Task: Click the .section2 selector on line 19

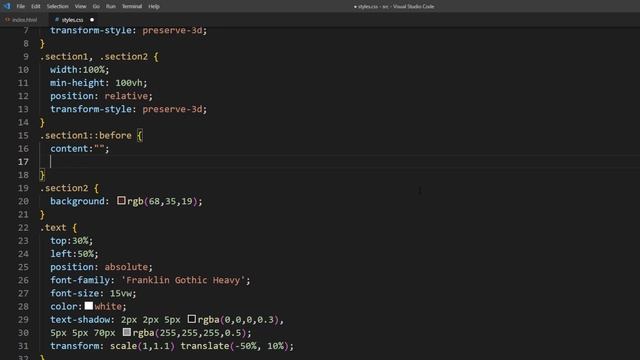Action: (x=64, y=188)
